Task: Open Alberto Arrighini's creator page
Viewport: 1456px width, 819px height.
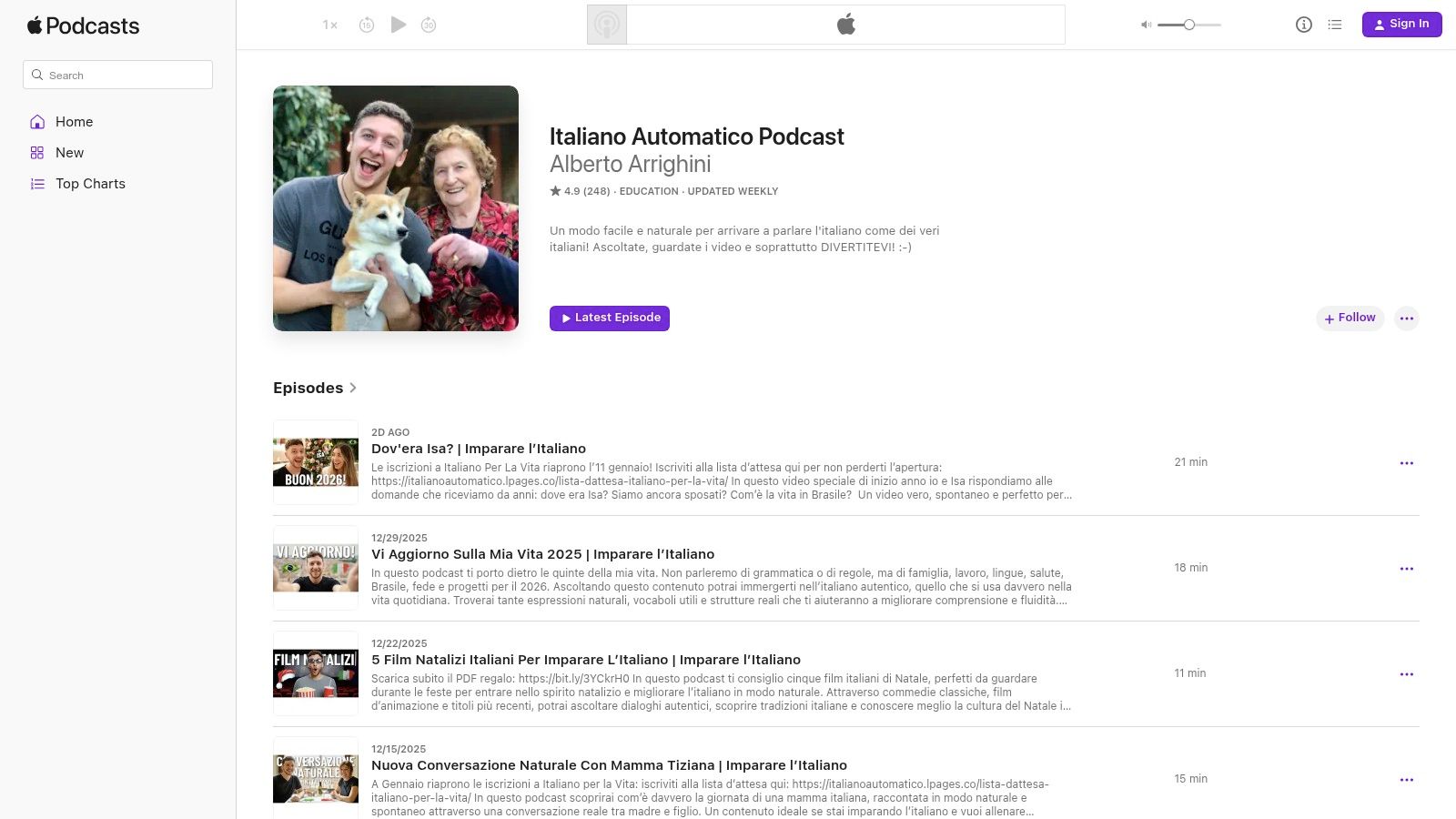Action: tap(630, 165)
